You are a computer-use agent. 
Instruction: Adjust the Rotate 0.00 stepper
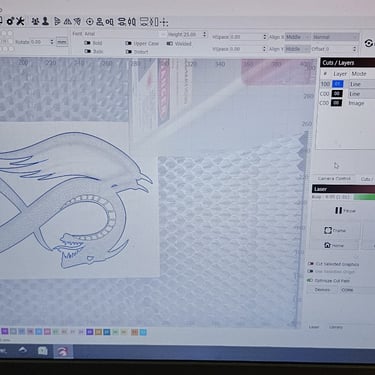(x=52, y=42)
